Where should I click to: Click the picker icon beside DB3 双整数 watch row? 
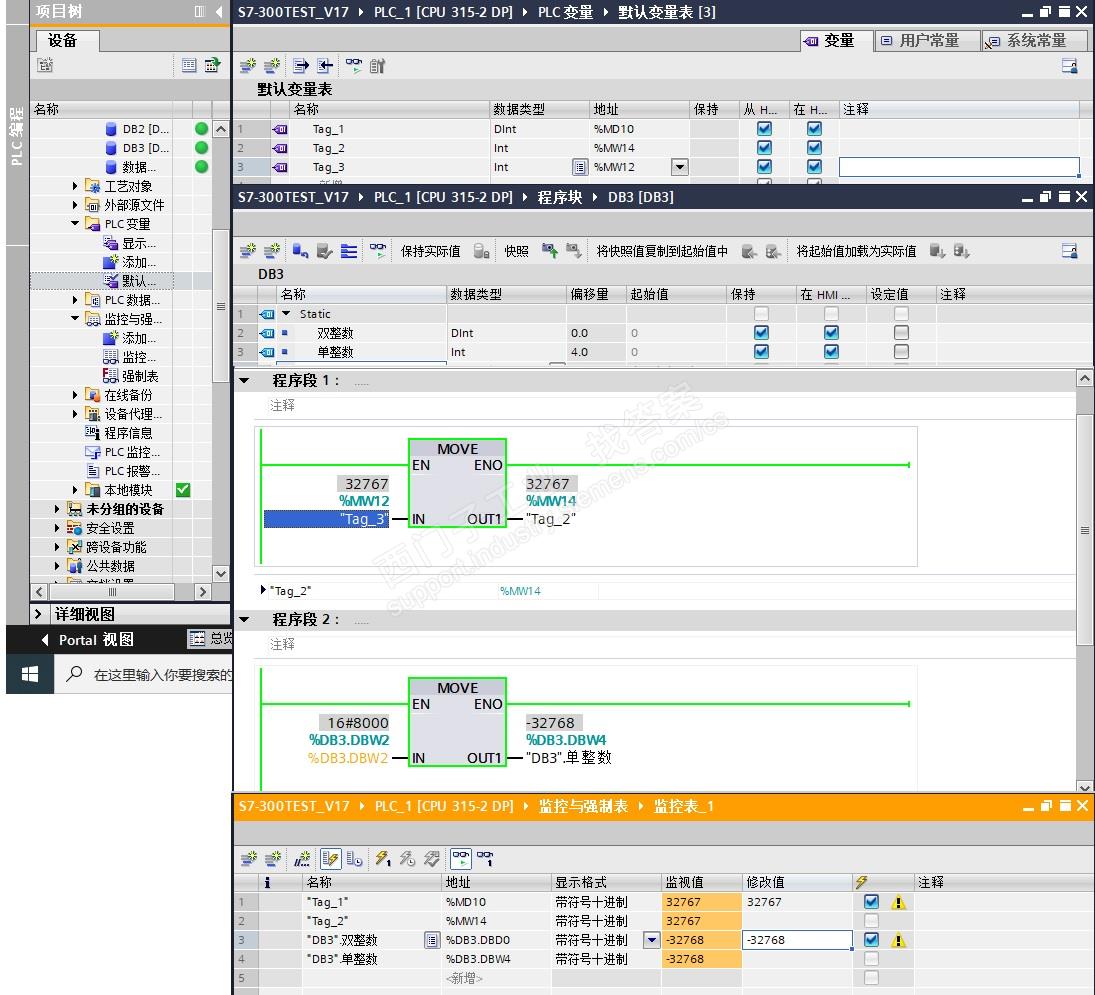432,940
